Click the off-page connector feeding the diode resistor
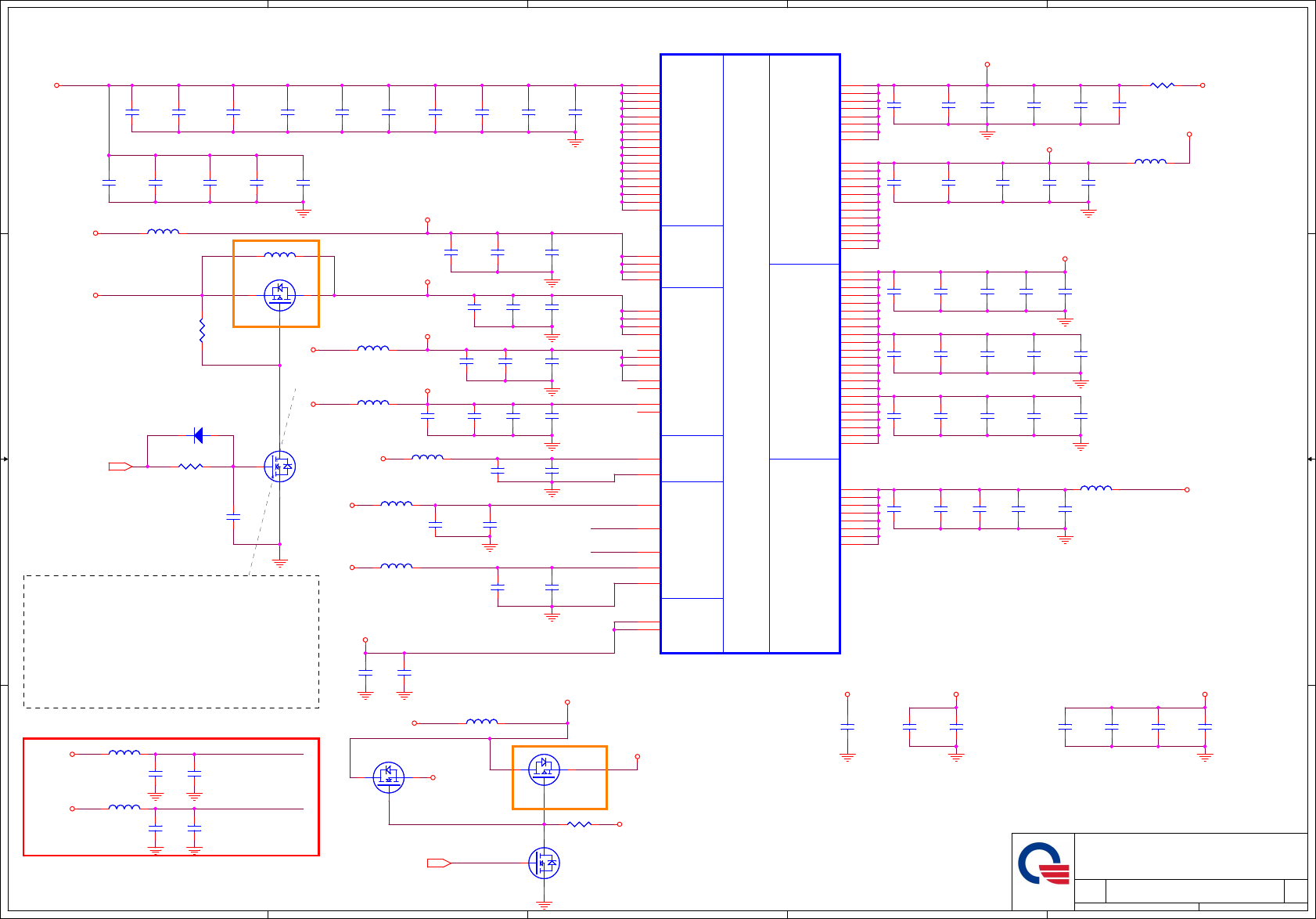This screenshot has width=1316, height=919. pyautogui.click(x=120, y=467)
